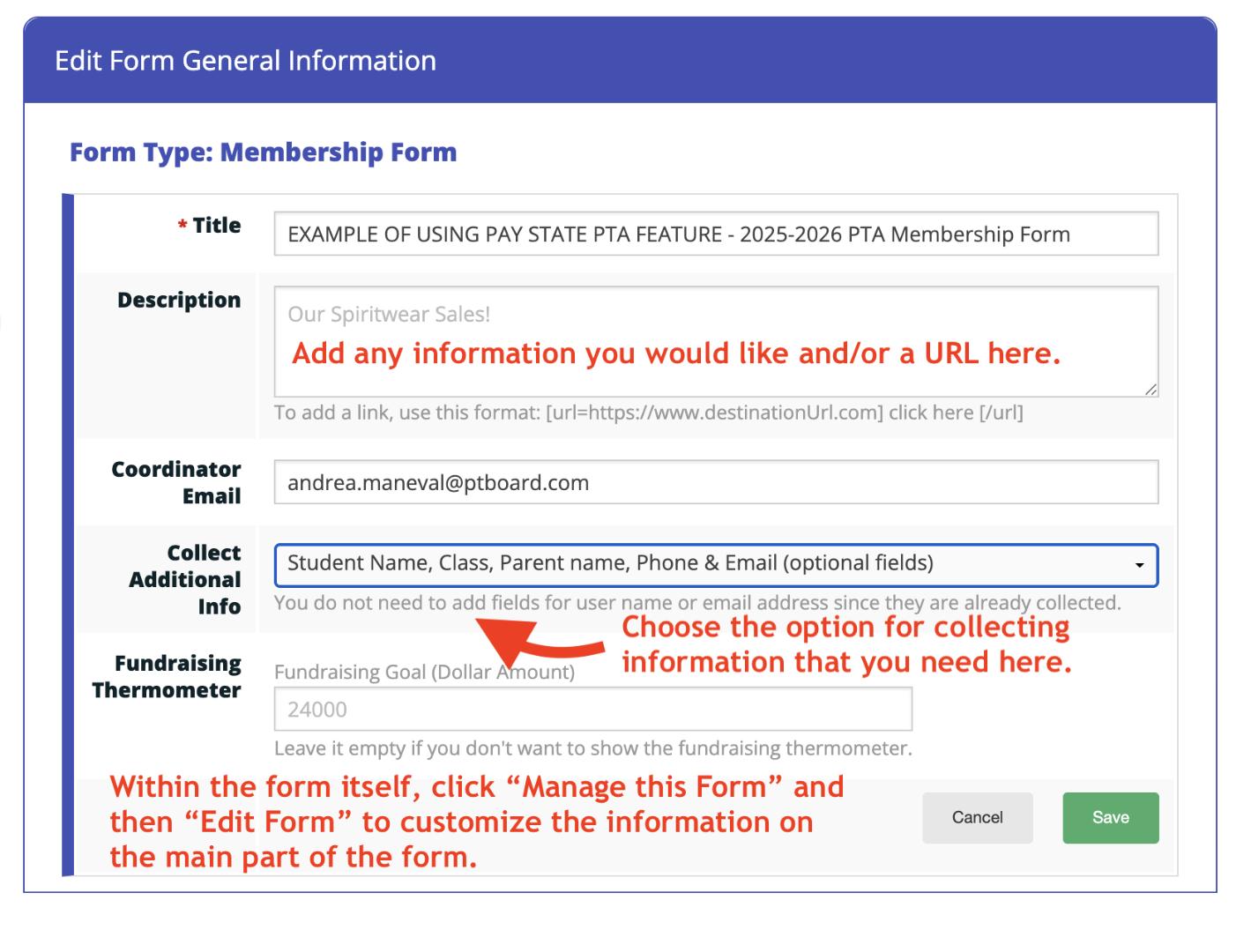
Task: Click the 'Leave it empty' thermometer hint
Action: pyautogui.click(x=592, y=748)
